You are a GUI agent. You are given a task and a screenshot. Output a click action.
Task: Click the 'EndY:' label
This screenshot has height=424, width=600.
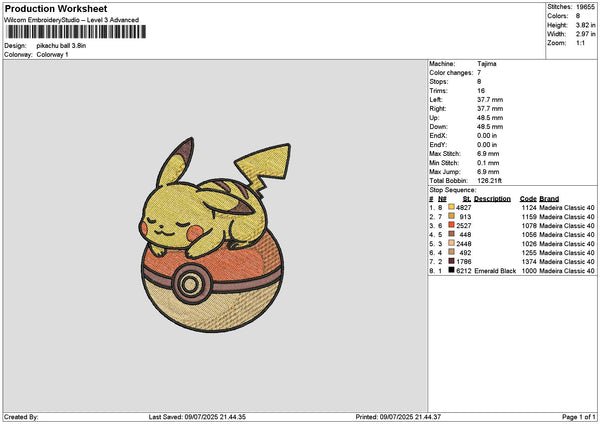click(x=438, y=145)
